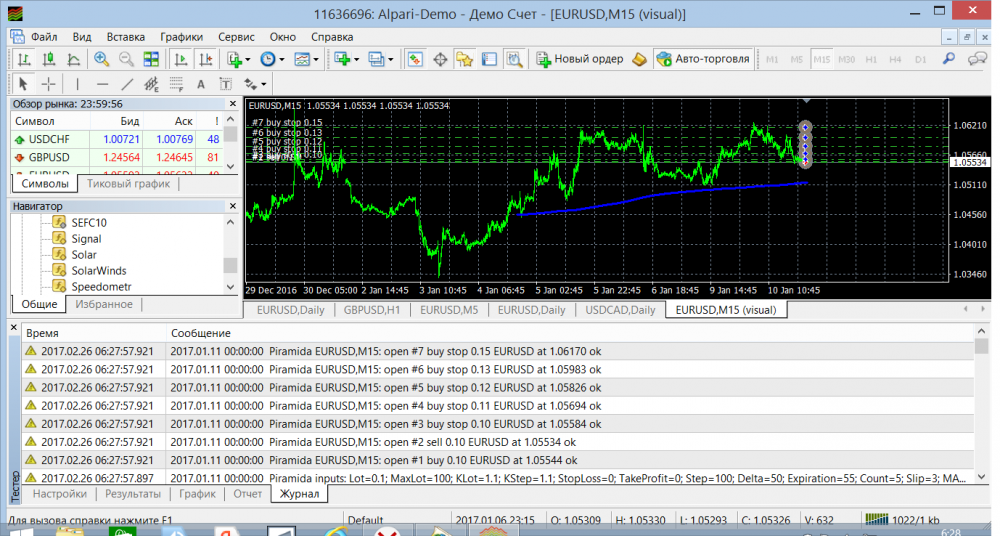The width and height of the screenshot is (1000, 536).
Task: Click the zoom out magnifier icon
Action: tap(126, 59)
